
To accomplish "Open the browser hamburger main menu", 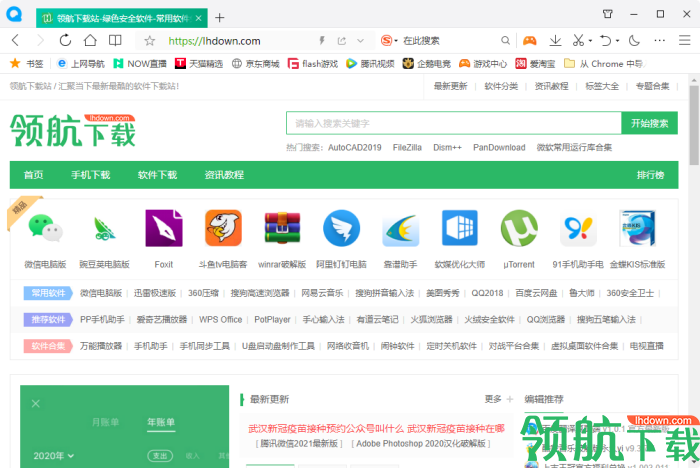I will pyautogui.click(x=684, y=41).
